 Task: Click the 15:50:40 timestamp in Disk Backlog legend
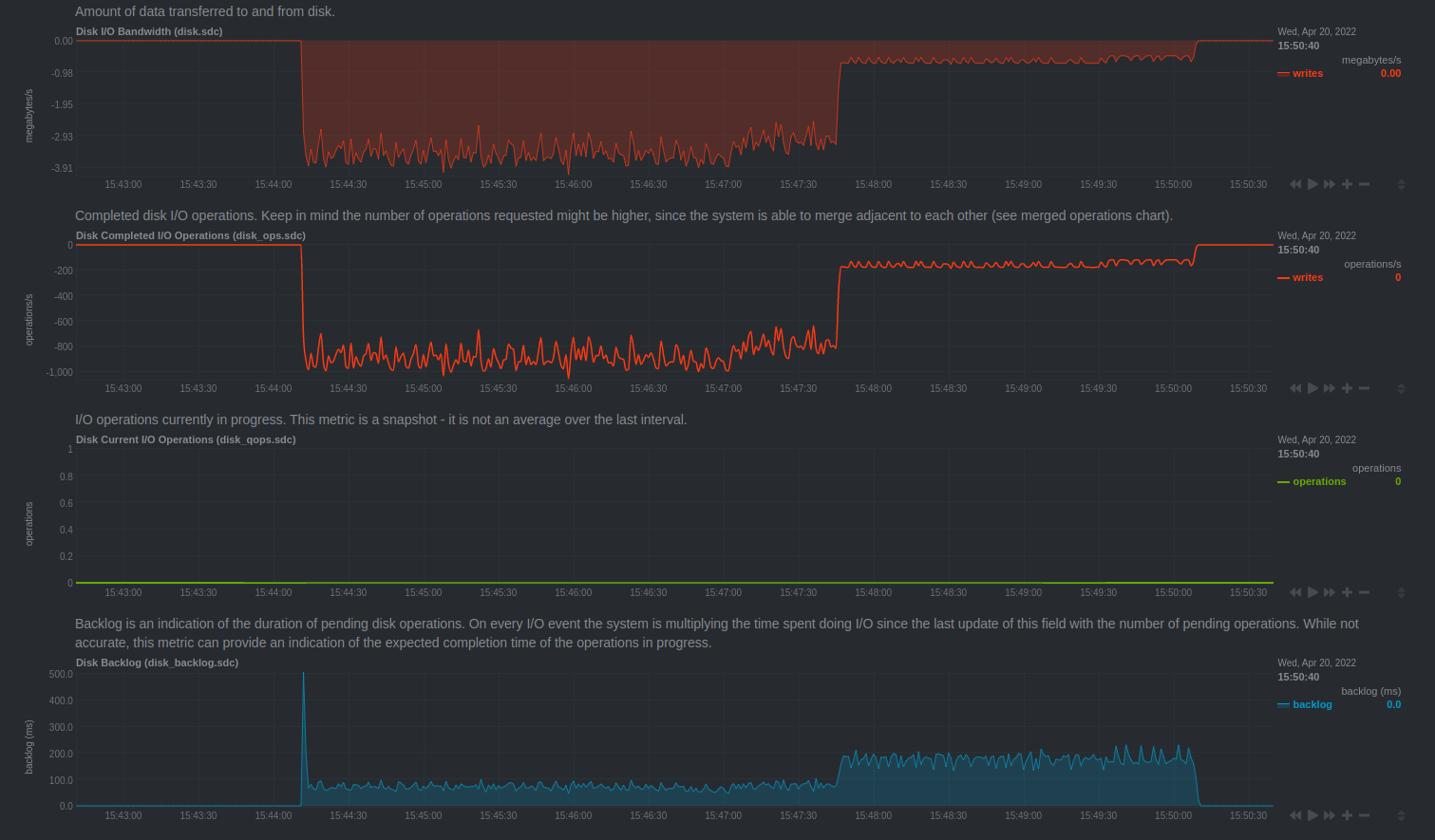click(x=1298, y=677)
